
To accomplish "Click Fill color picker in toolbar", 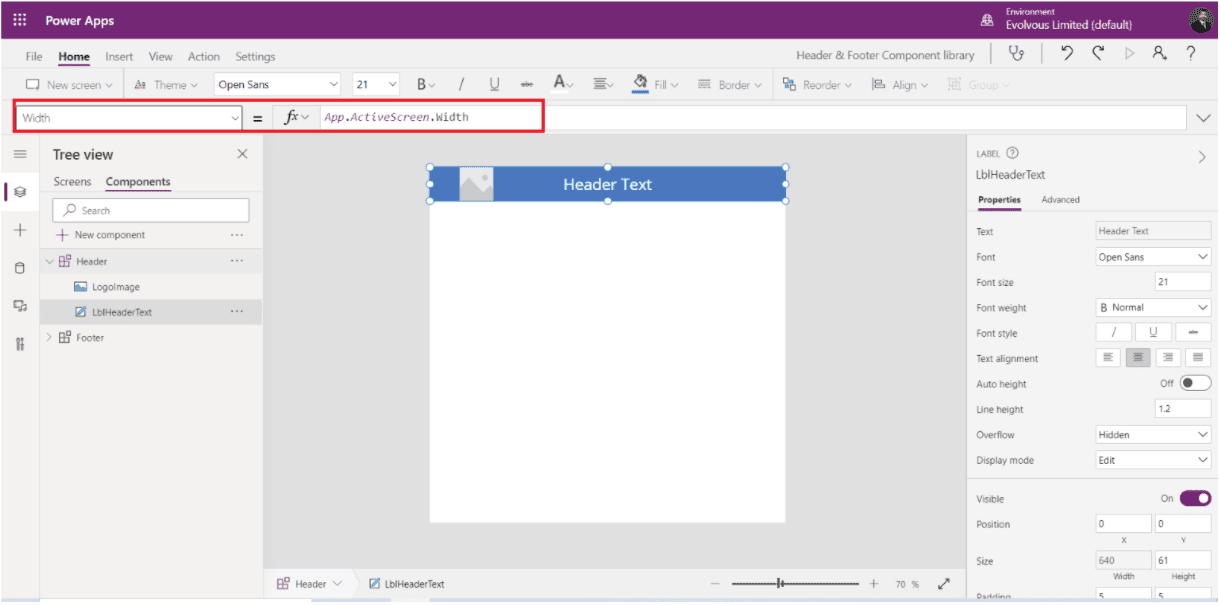I will pos(656,85).
